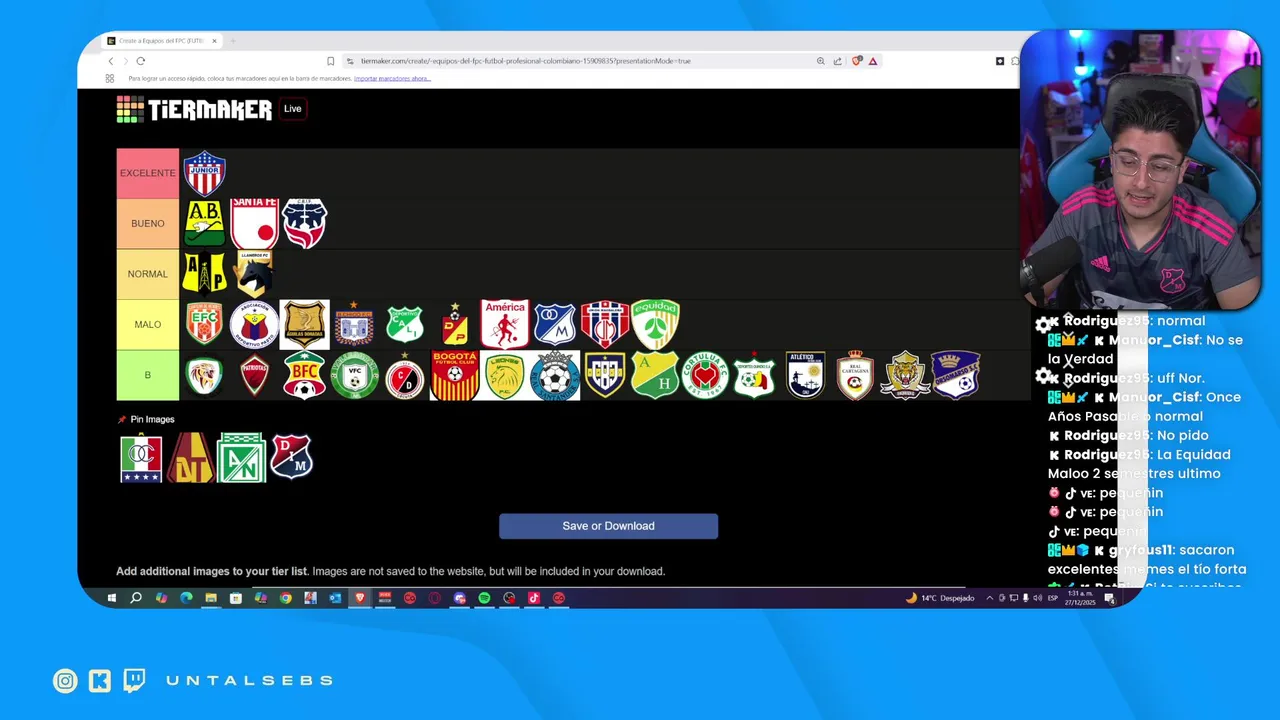
Task: Click the Santa Fe team logo
Action: [x=254, y=223]
